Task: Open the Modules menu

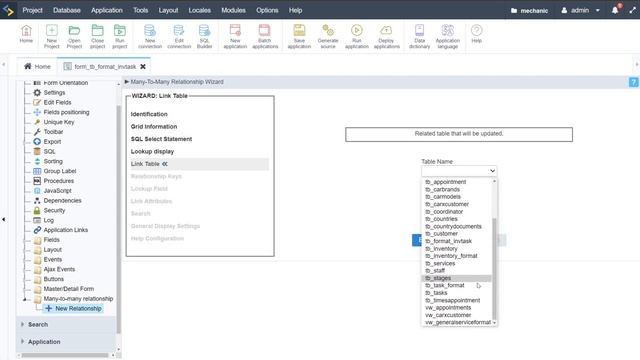Action: pyautogui.click(x=233, y=10)
